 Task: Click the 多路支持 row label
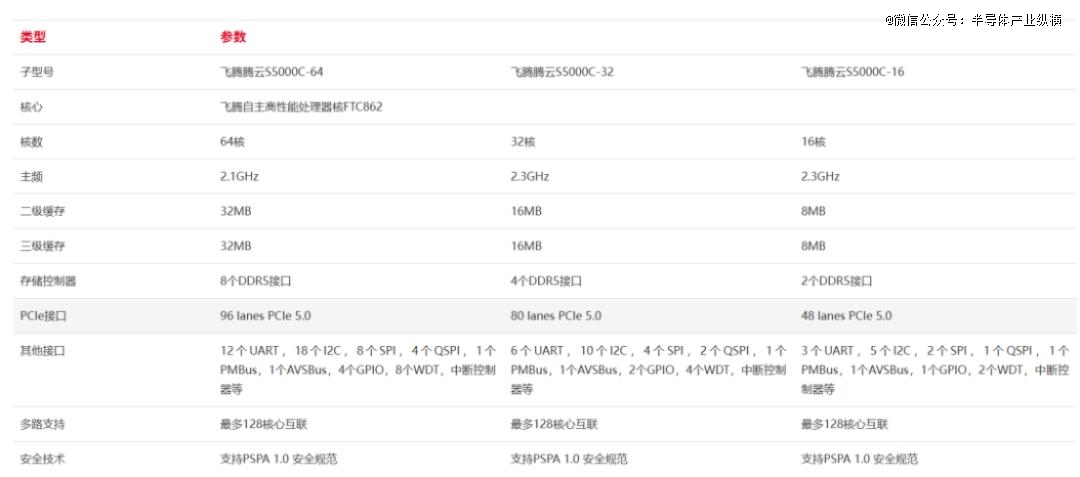tap(42, 425)
